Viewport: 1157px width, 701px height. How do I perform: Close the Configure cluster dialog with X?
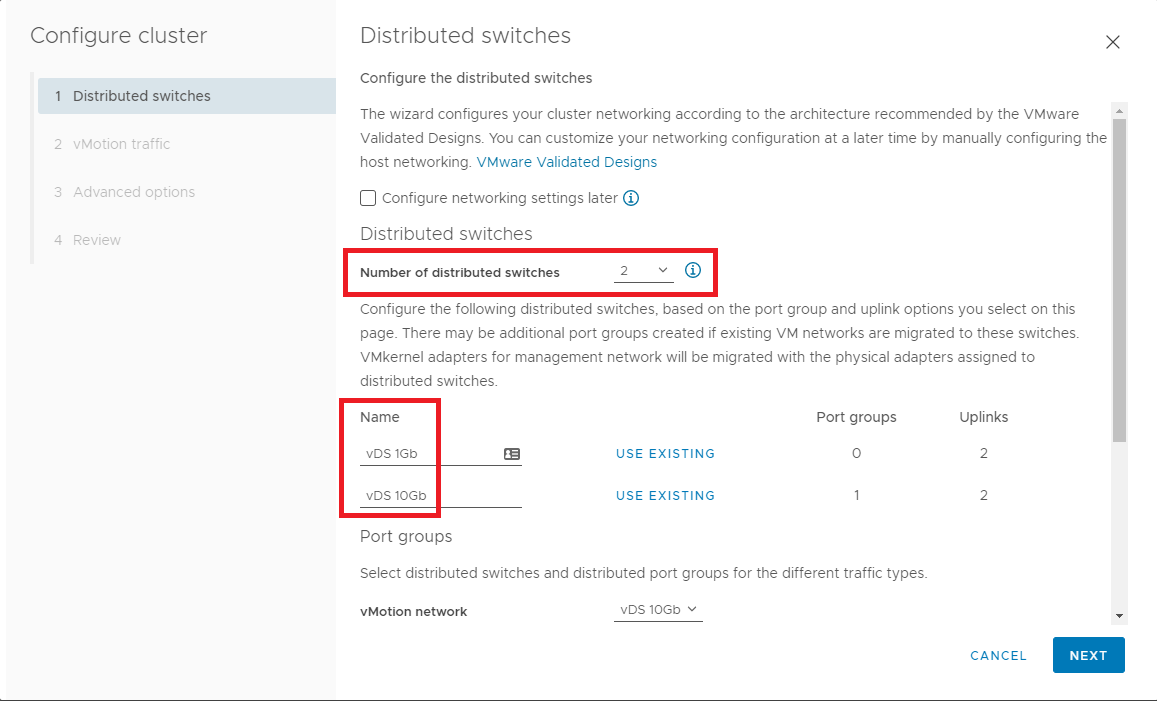[1112, 42]
